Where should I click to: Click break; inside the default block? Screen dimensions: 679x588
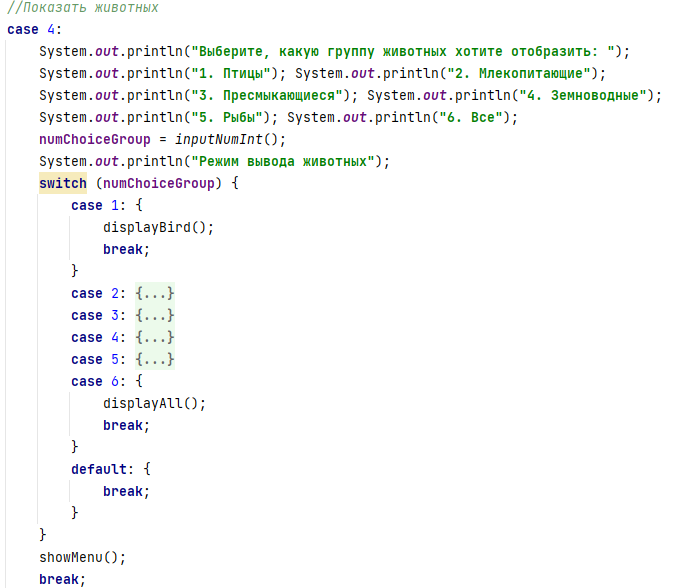click(126, 491)
